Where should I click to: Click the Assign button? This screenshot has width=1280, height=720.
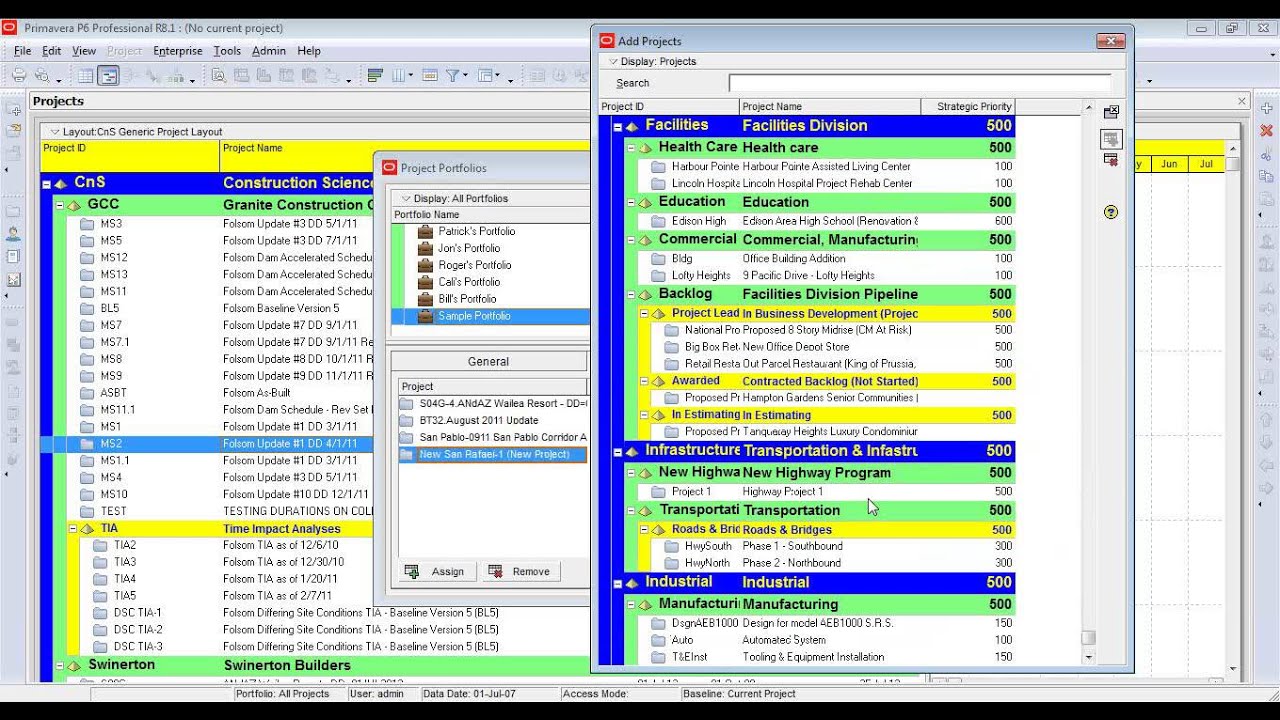[x=436, y=572]
